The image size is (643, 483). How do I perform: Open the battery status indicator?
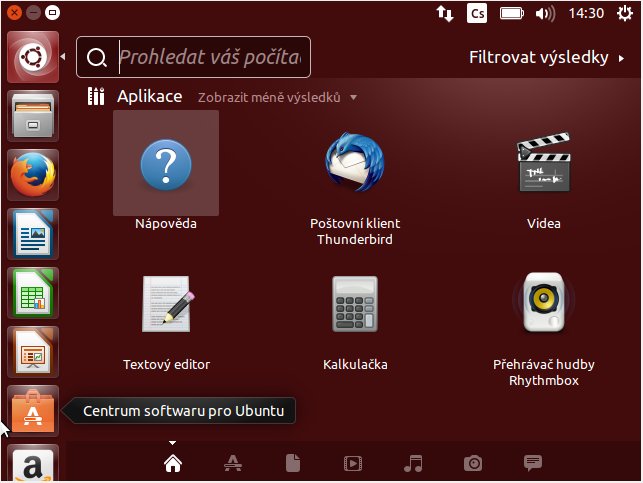coord(511,14)
